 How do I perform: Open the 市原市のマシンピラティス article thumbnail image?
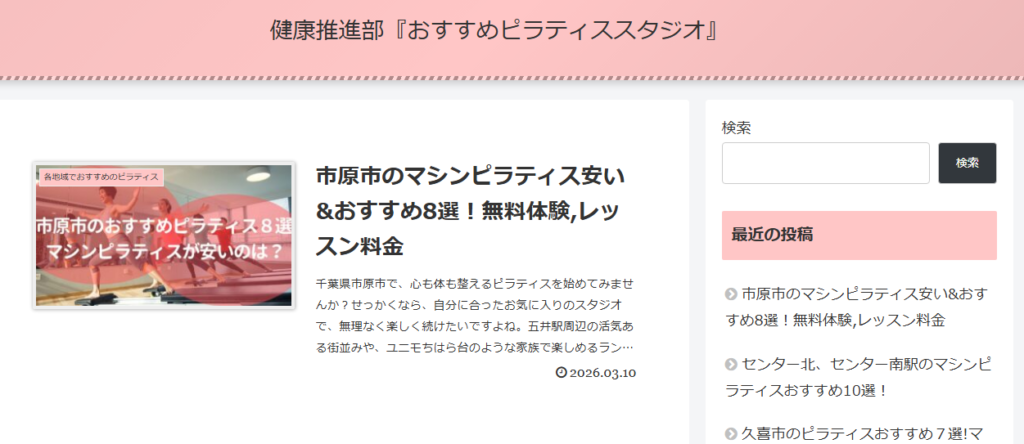(164, 236)
